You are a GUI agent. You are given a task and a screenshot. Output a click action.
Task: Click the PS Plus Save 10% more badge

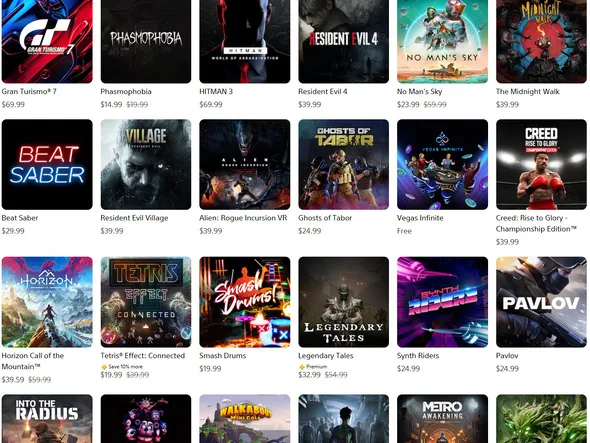(x=122, y=367)
